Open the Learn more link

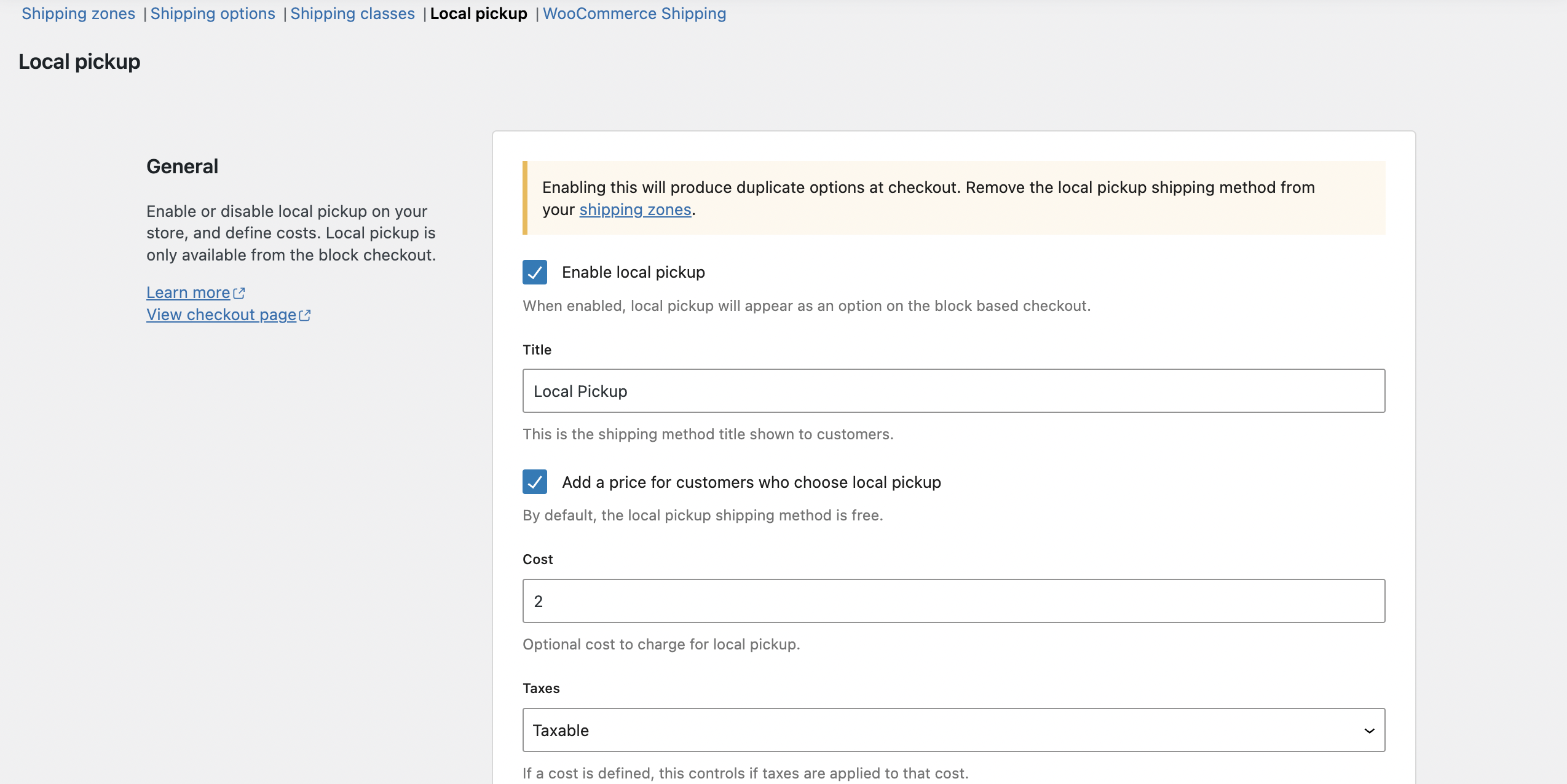[x=187, y=292]
